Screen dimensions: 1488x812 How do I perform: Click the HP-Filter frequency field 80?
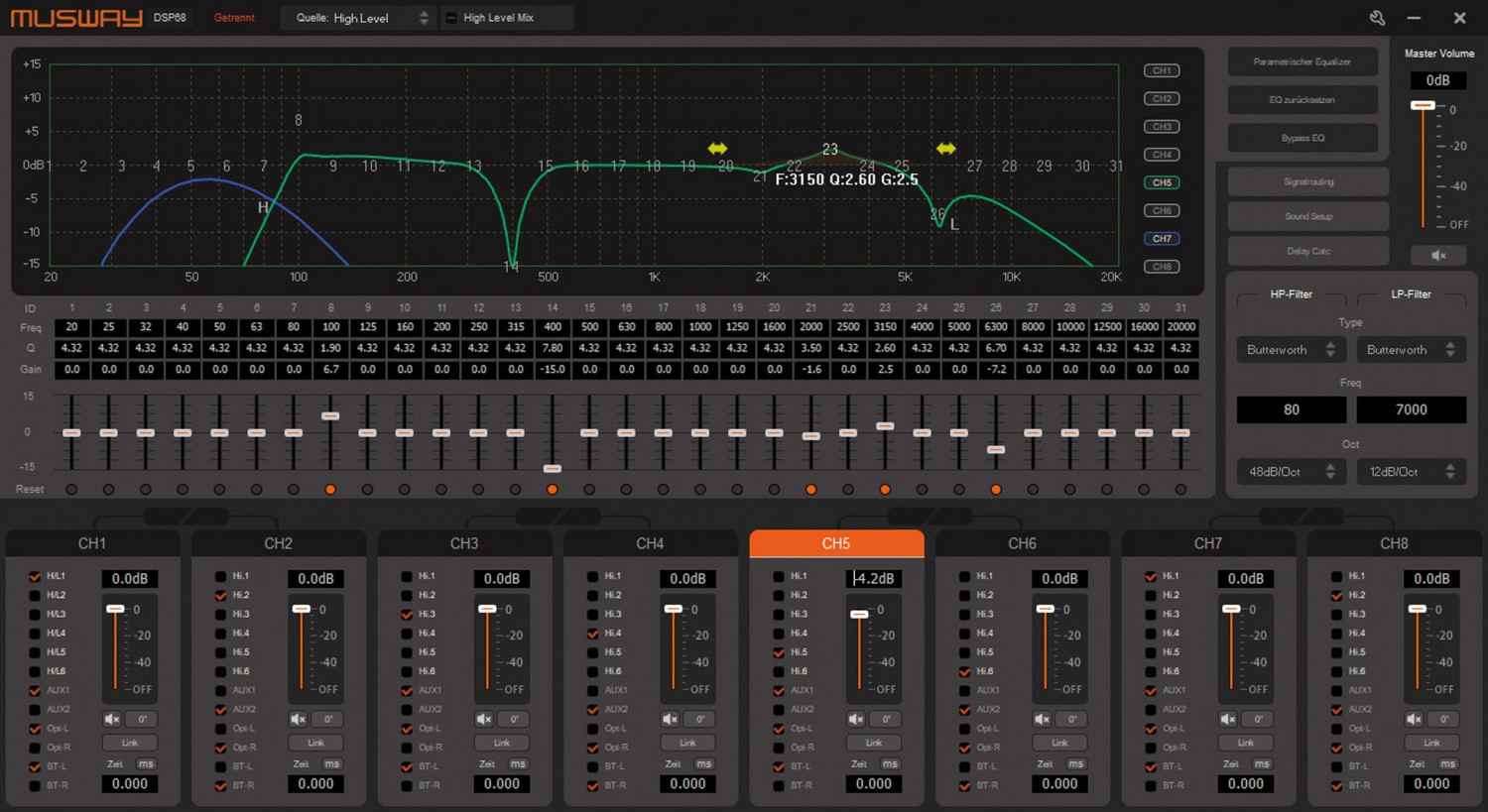click(1291, 409)
